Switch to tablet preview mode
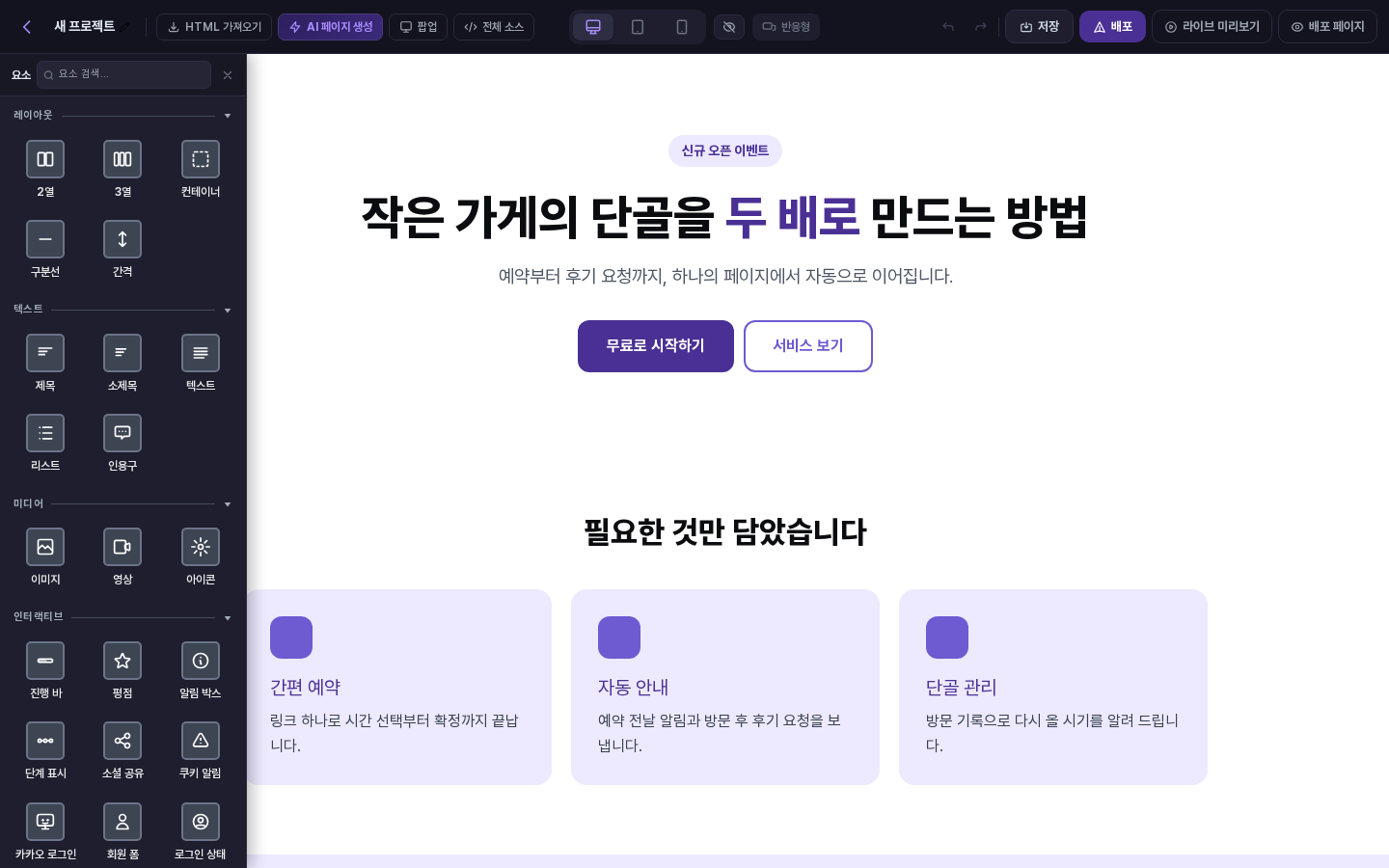Image resolution: width=1389 pixels, height=868 pixels. point(638,27)
